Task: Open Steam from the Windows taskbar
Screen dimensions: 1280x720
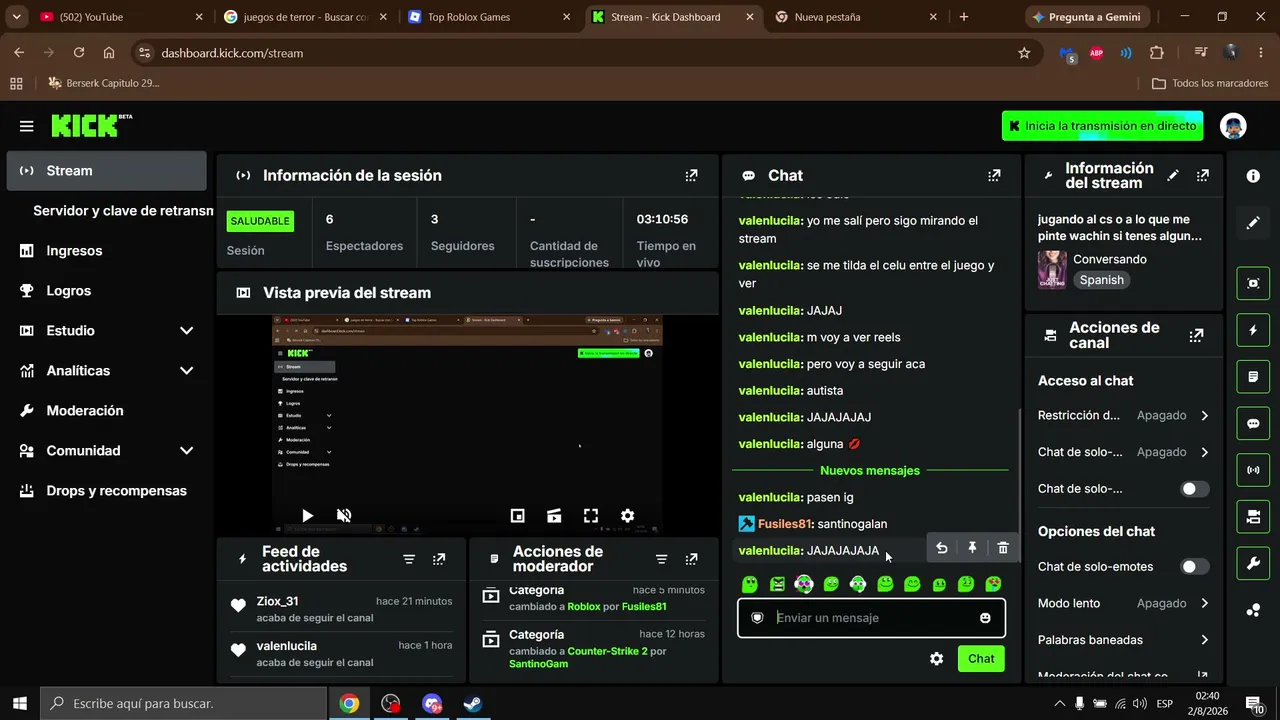Action: [473, 704]
